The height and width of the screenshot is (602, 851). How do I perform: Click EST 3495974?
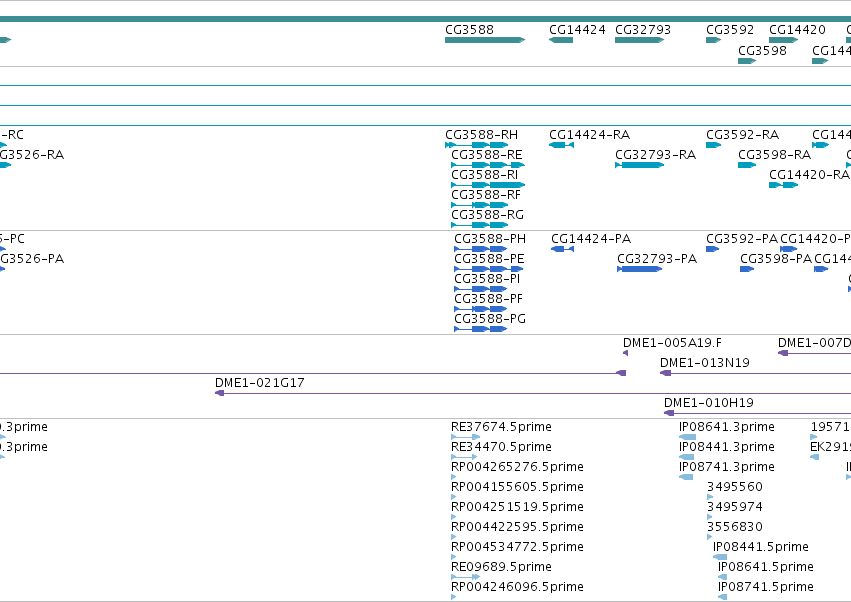pos(710,517)
